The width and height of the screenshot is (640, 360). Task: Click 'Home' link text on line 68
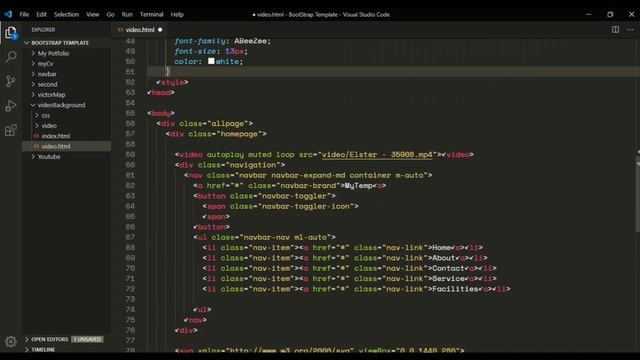tap(441, 248)
